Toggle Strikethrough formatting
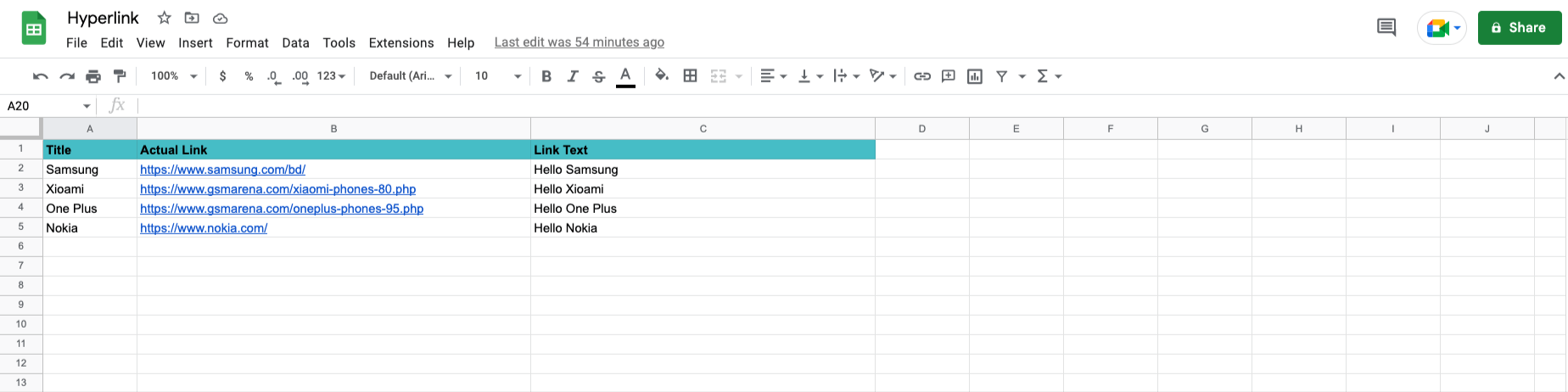 (599, 76)
